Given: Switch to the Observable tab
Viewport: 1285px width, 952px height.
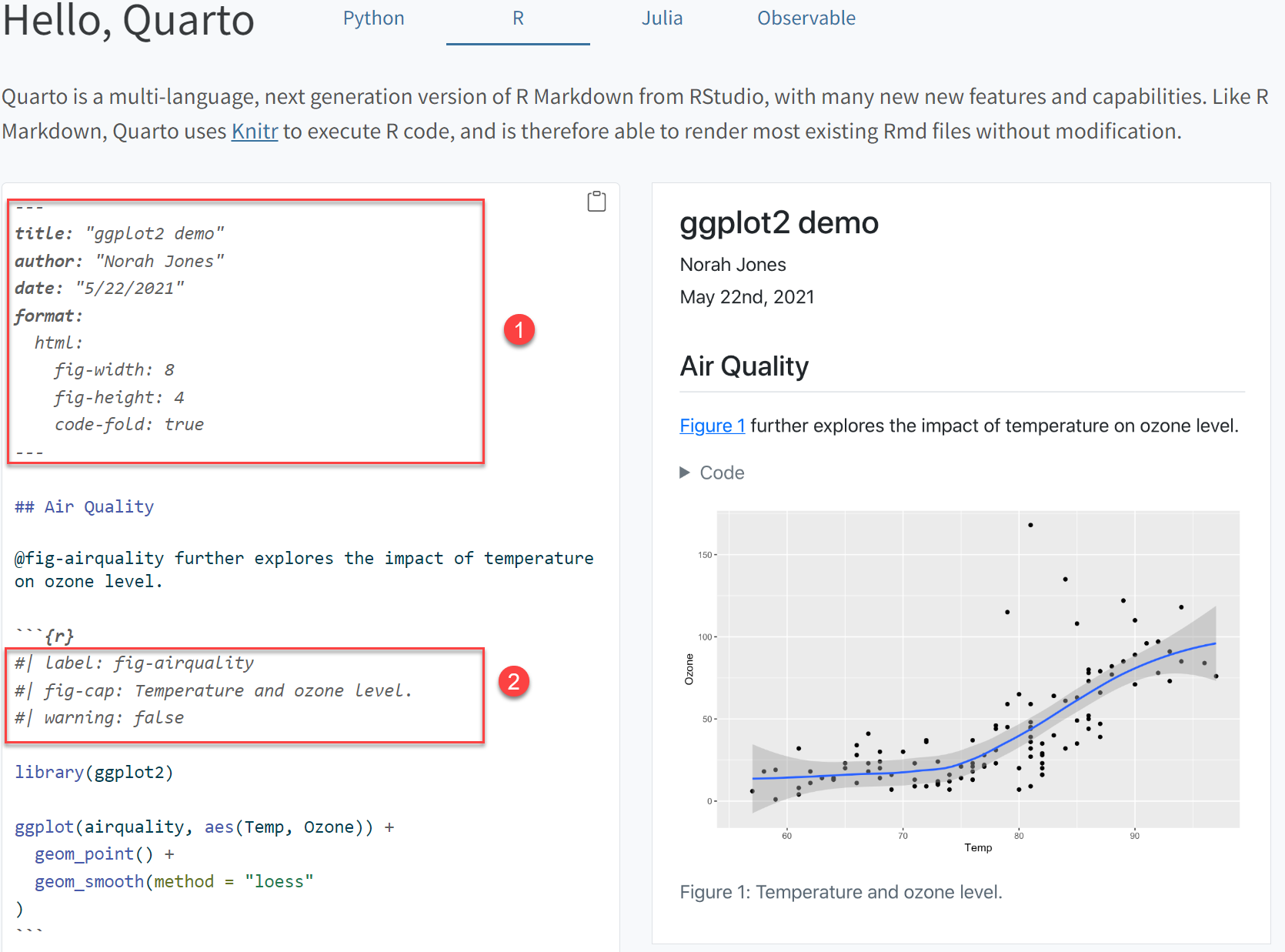Looking at the screenshot, I should (x=806, y=18).
